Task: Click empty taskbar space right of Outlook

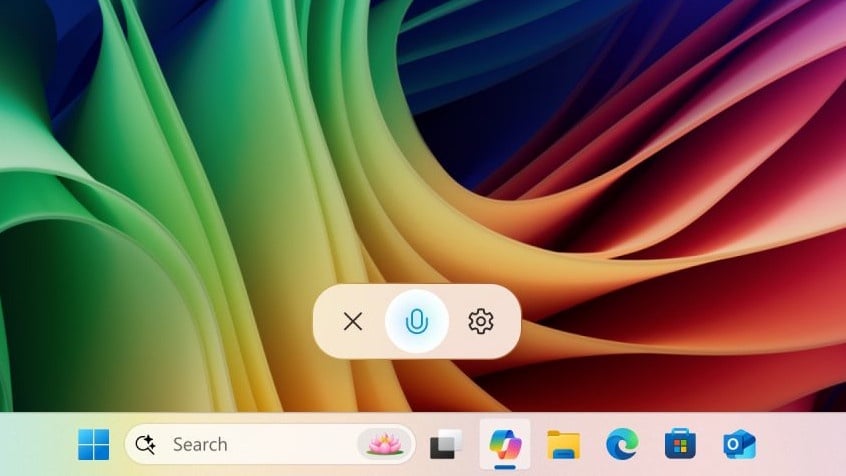Action: 800,444
